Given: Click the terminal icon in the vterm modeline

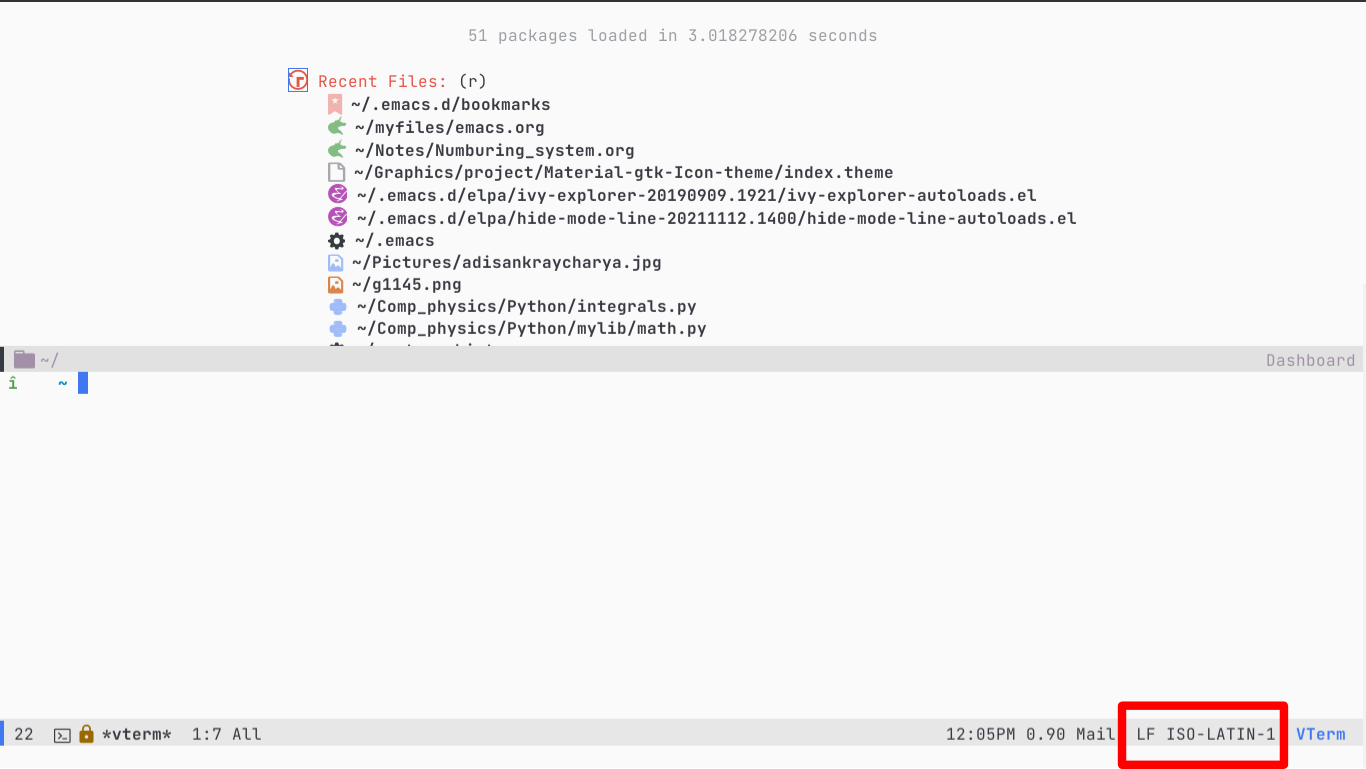Looking at the screenshot, I should click(61, 734).
